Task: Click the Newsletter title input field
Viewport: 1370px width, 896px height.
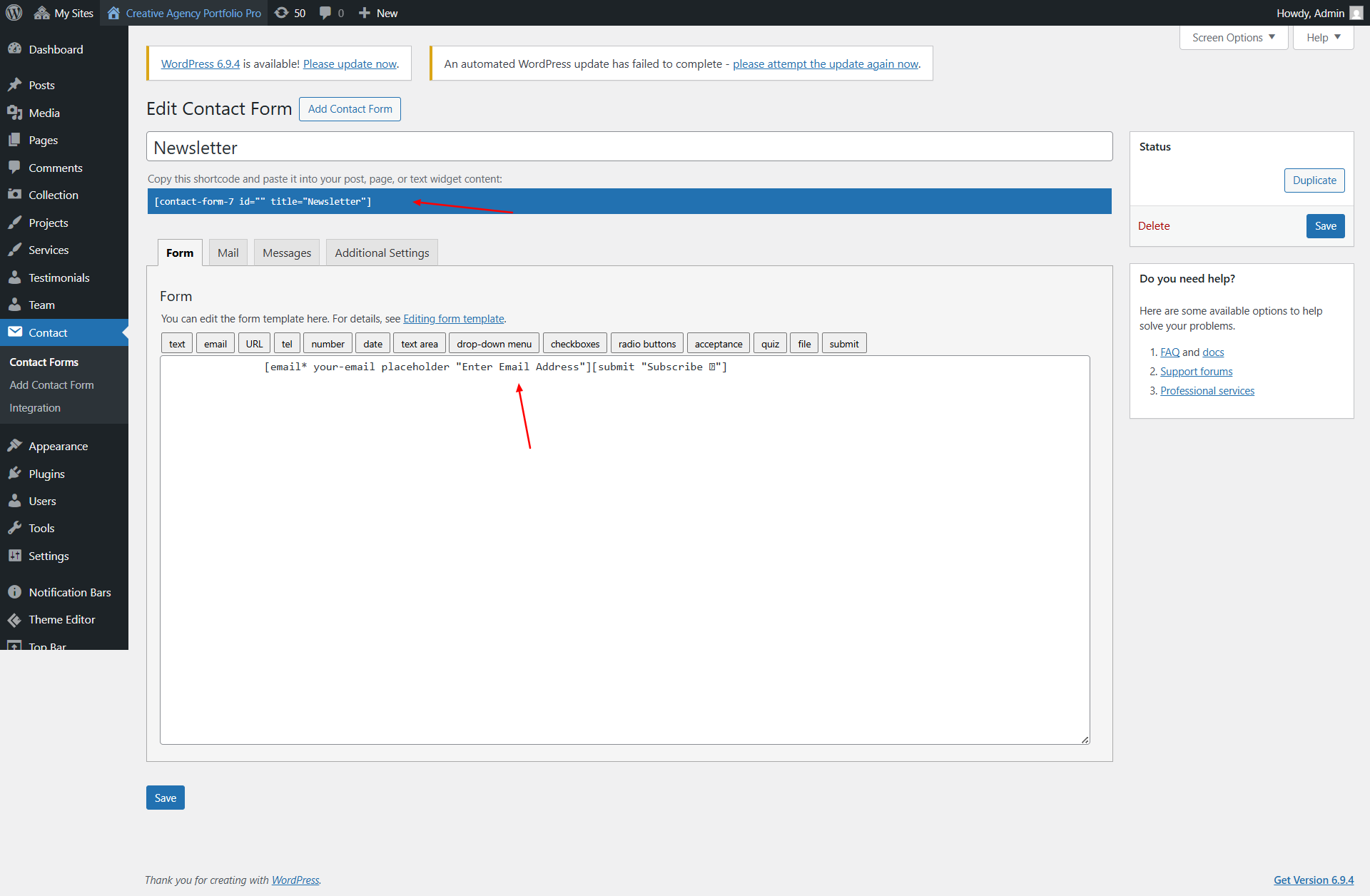Action: [x=629, y=147]
